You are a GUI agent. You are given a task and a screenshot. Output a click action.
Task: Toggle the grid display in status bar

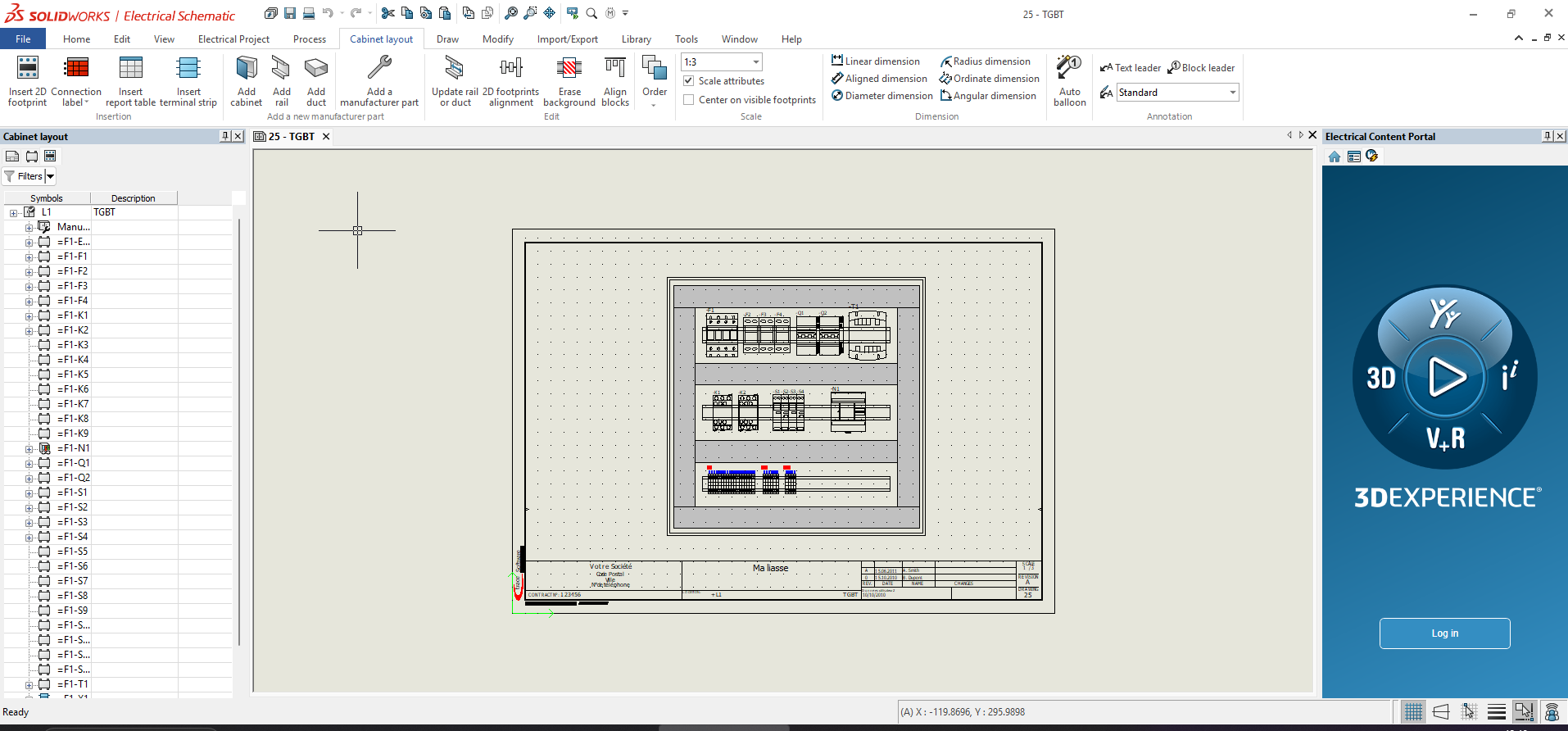click(x=1413, y=712)
